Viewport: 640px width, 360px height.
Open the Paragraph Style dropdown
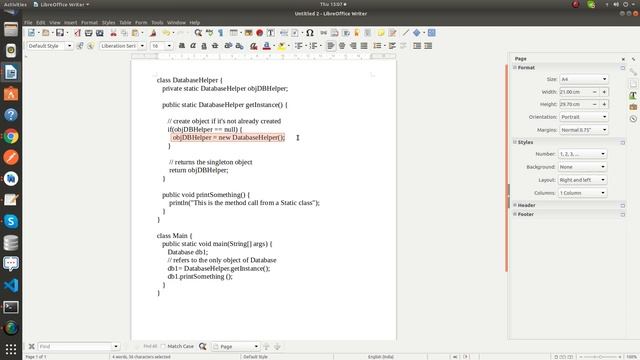(x=69, y=46)
